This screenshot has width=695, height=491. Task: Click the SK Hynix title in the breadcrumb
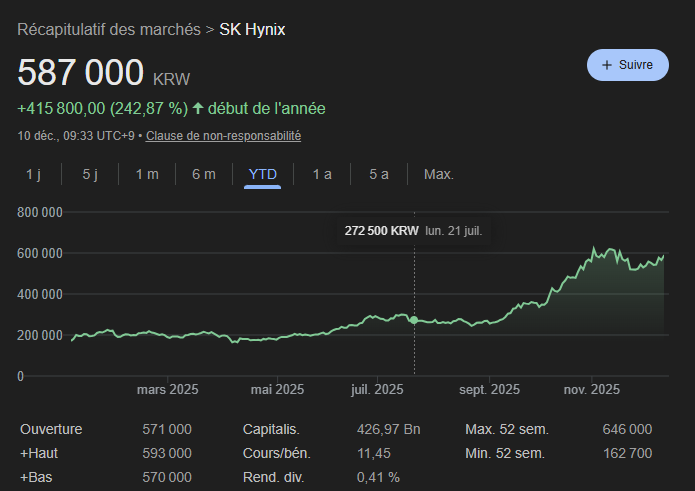click(252, 30)
